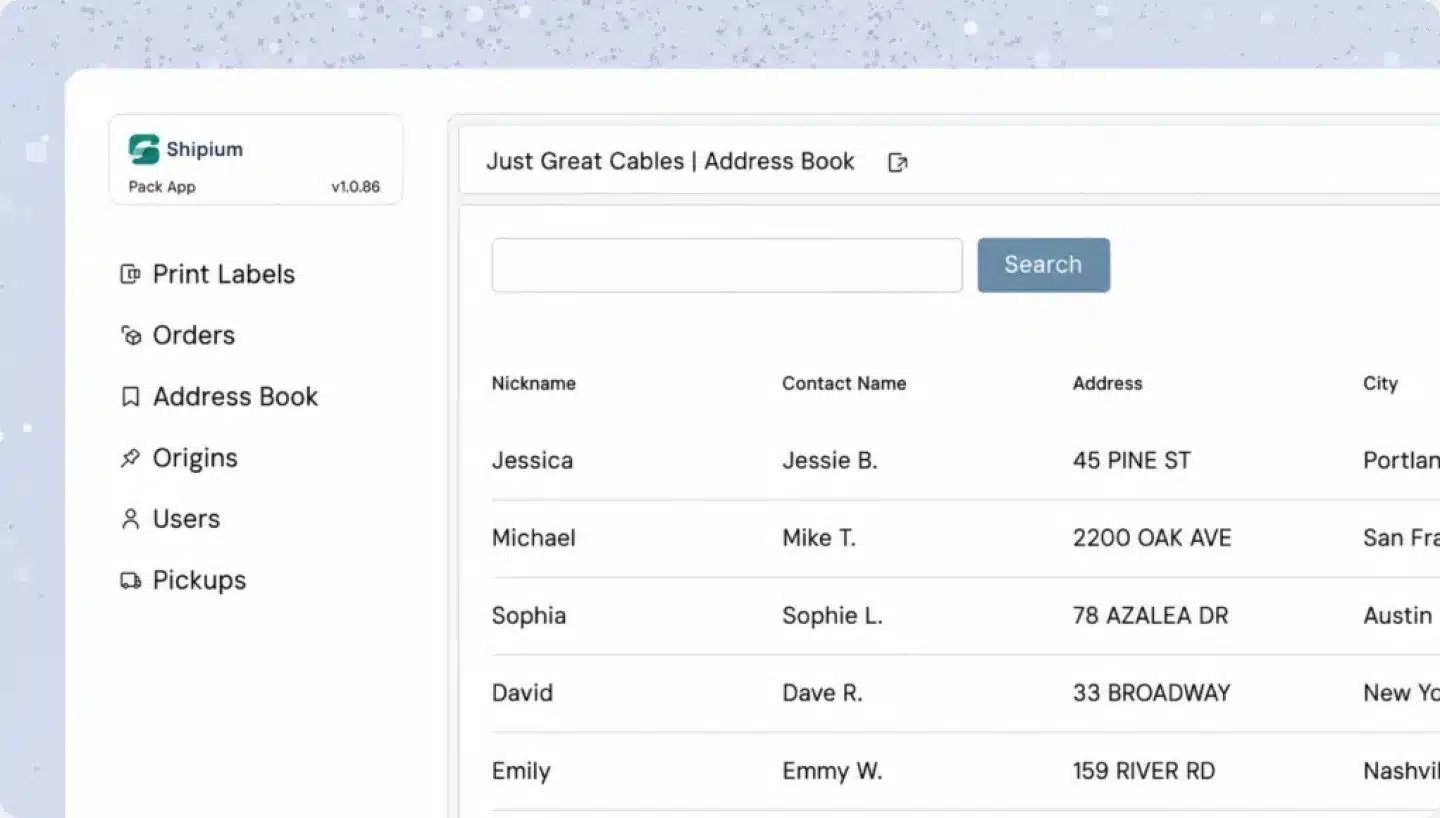
Task: Click the Just Great Cables | Address Book title
Action: pos(670,162)
